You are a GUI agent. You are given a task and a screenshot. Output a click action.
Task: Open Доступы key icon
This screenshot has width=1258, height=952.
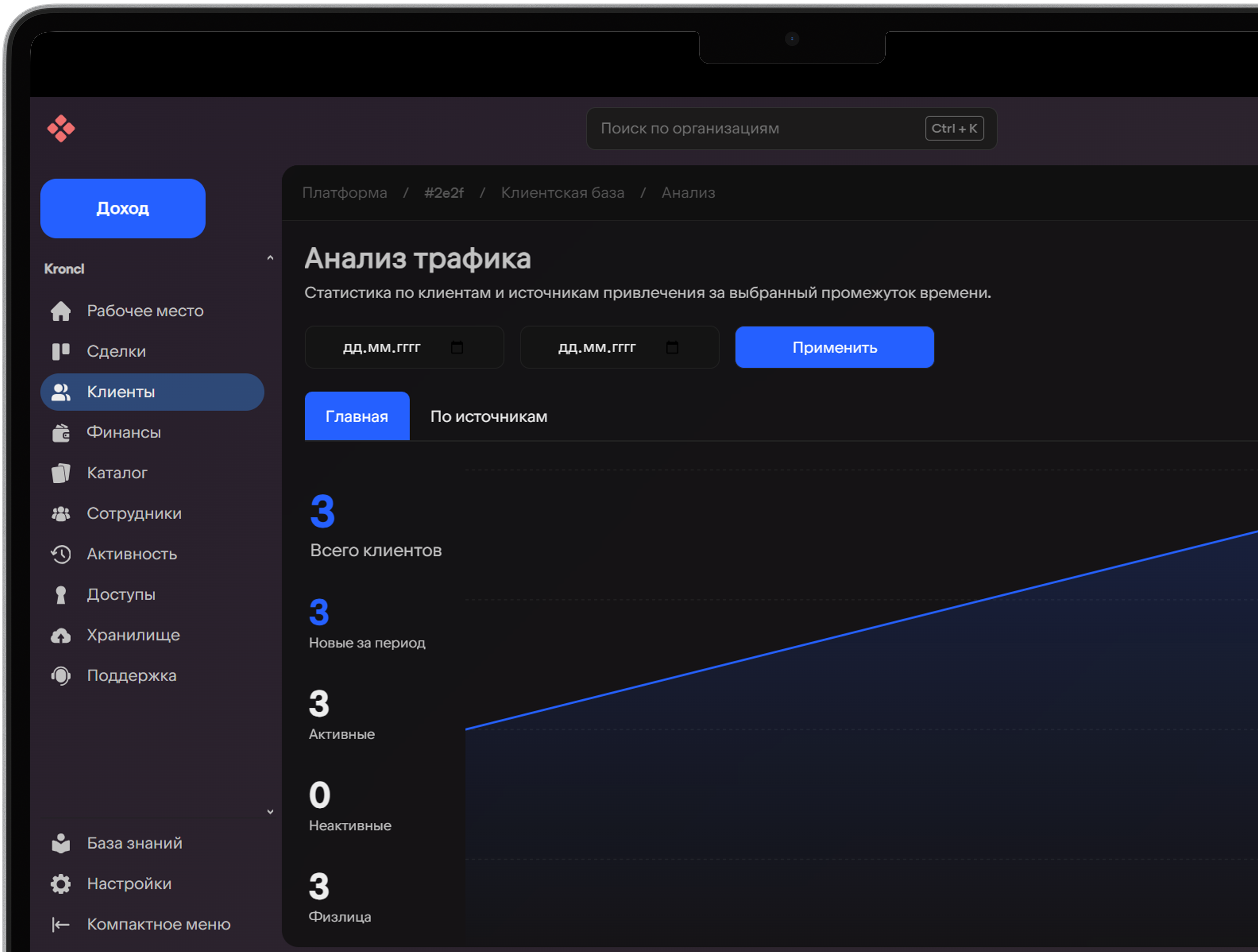[x=61, y=595]
